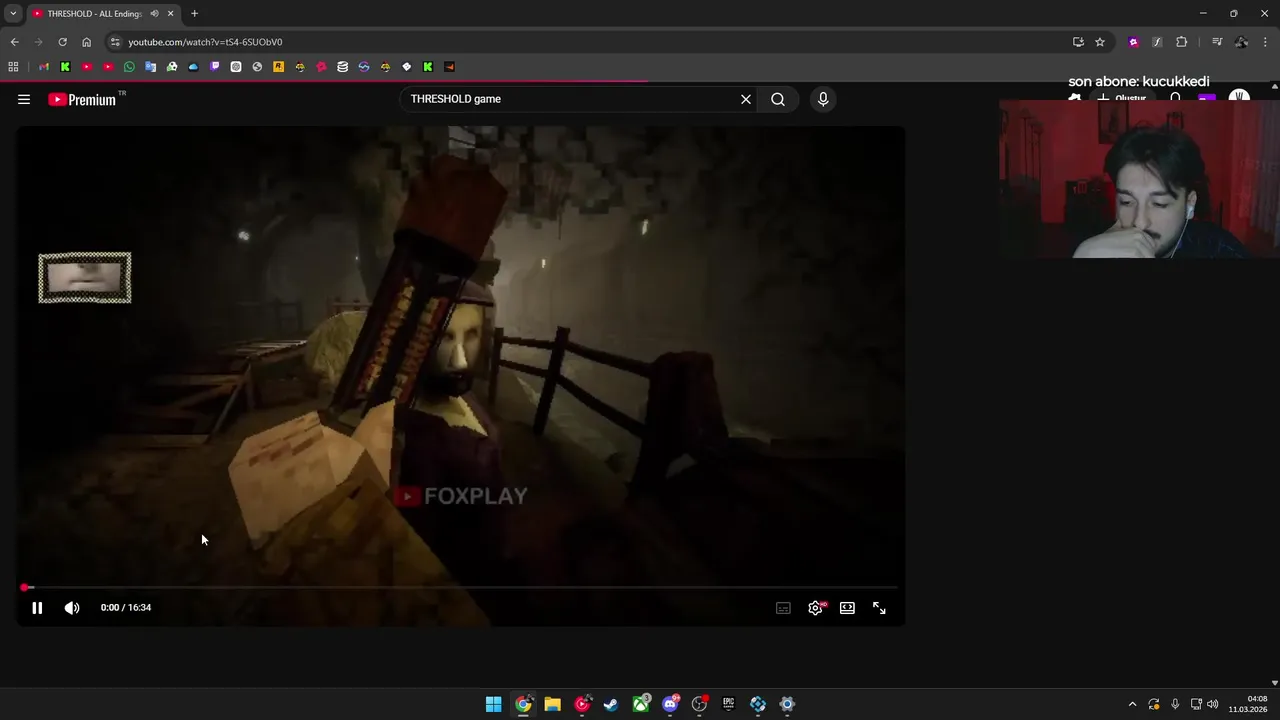Bookmark this page with star icon

(x=1100, y=42)
